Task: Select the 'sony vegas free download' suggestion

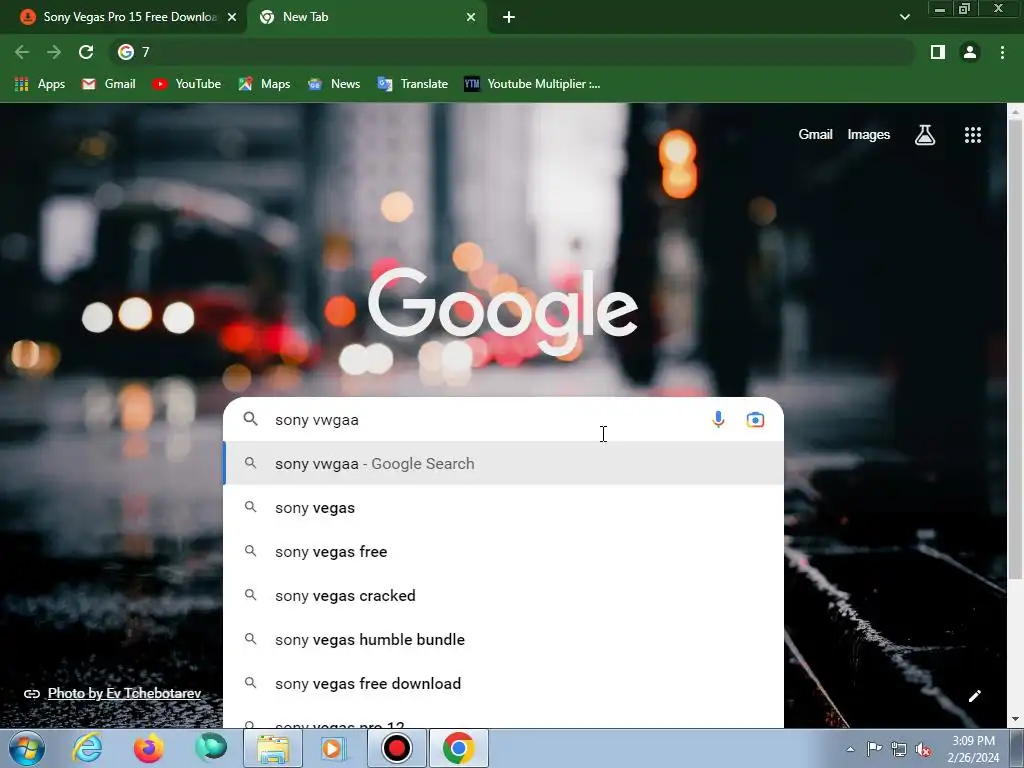Action: 504,683
